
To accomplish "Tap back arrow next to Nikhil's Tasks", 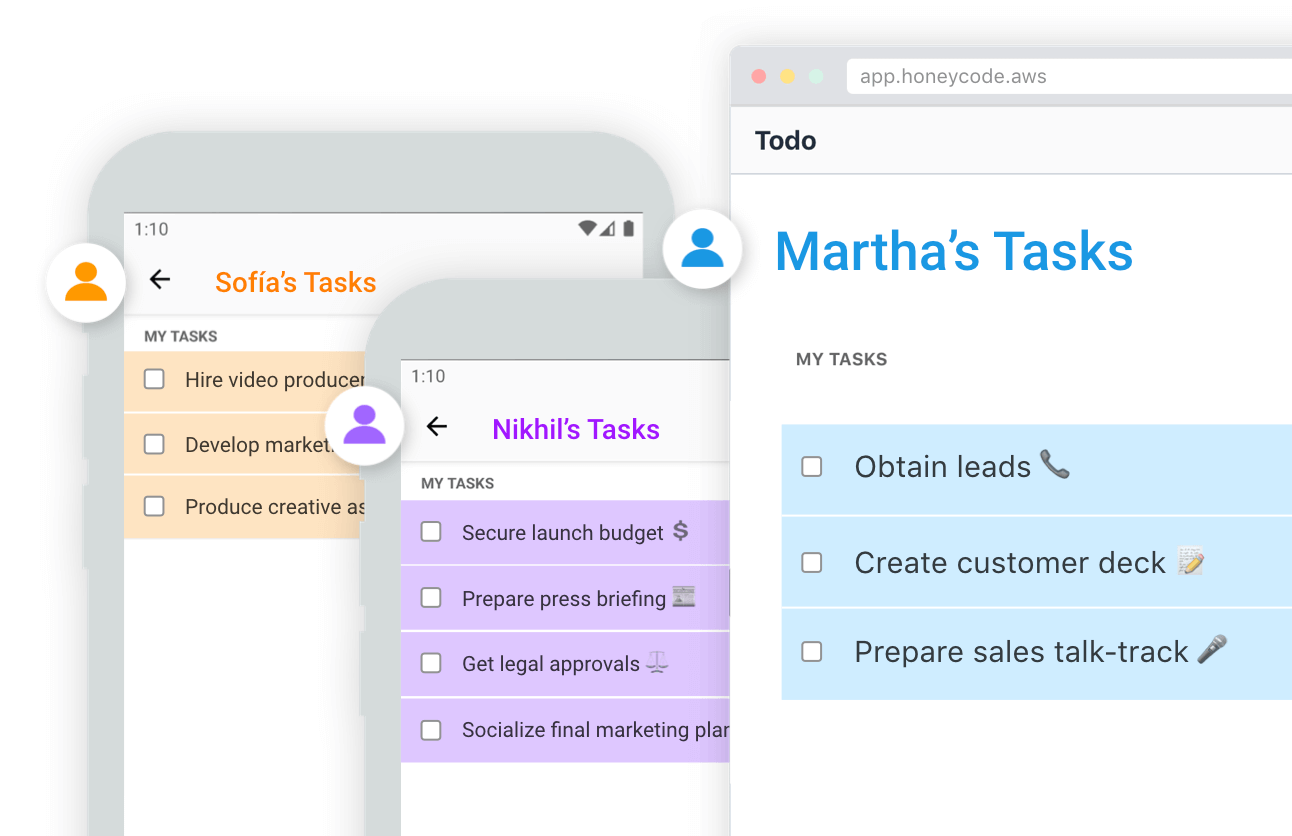I will [x=437, y=426].
